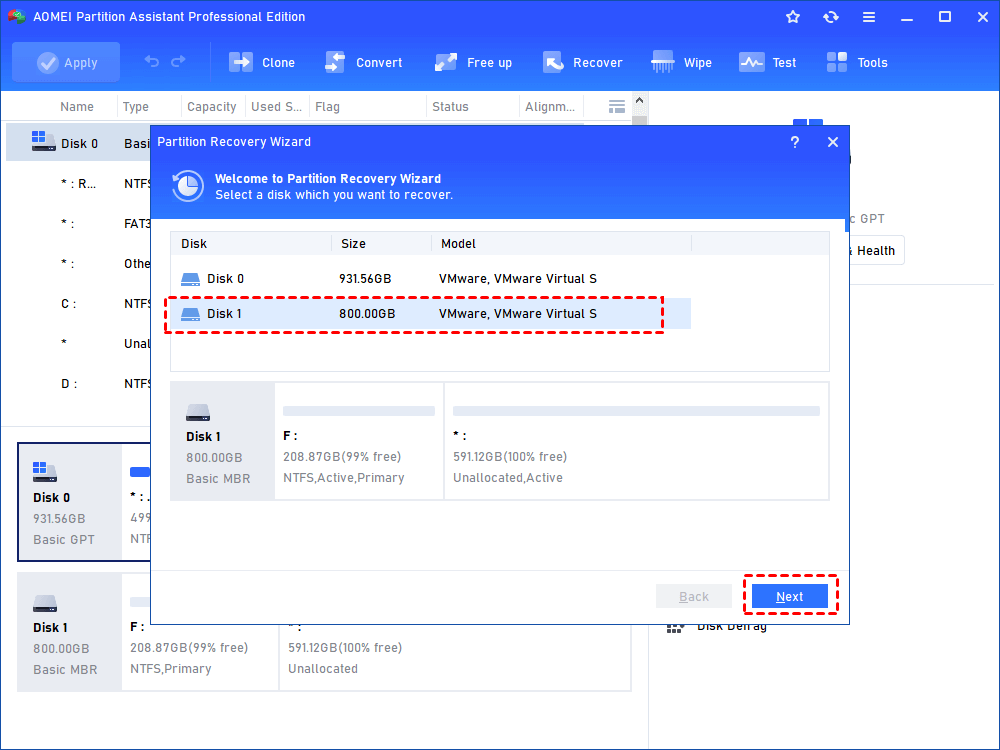Click the column settings list icon
Viewport: 1000px width, 750px height.
tap(617, 107)
